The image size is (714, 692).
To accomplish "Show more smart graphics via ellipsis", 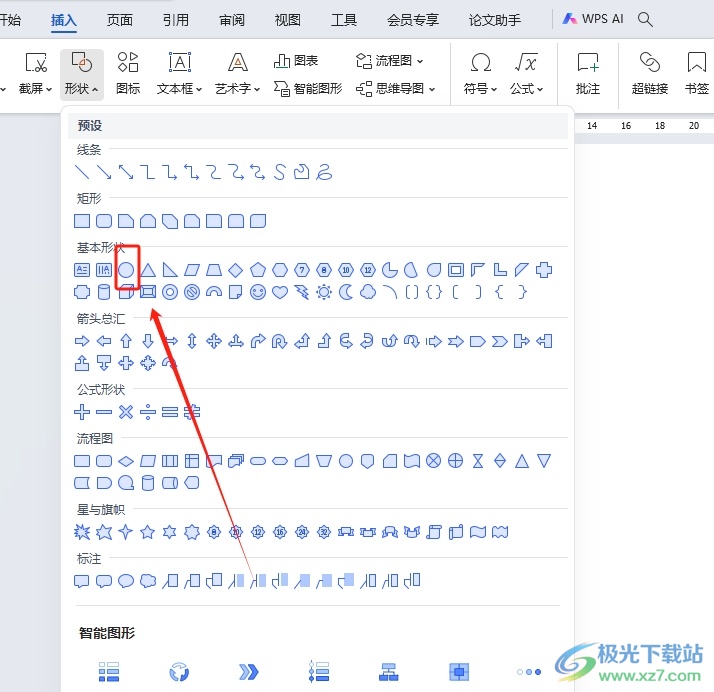I will click(529, 672).
